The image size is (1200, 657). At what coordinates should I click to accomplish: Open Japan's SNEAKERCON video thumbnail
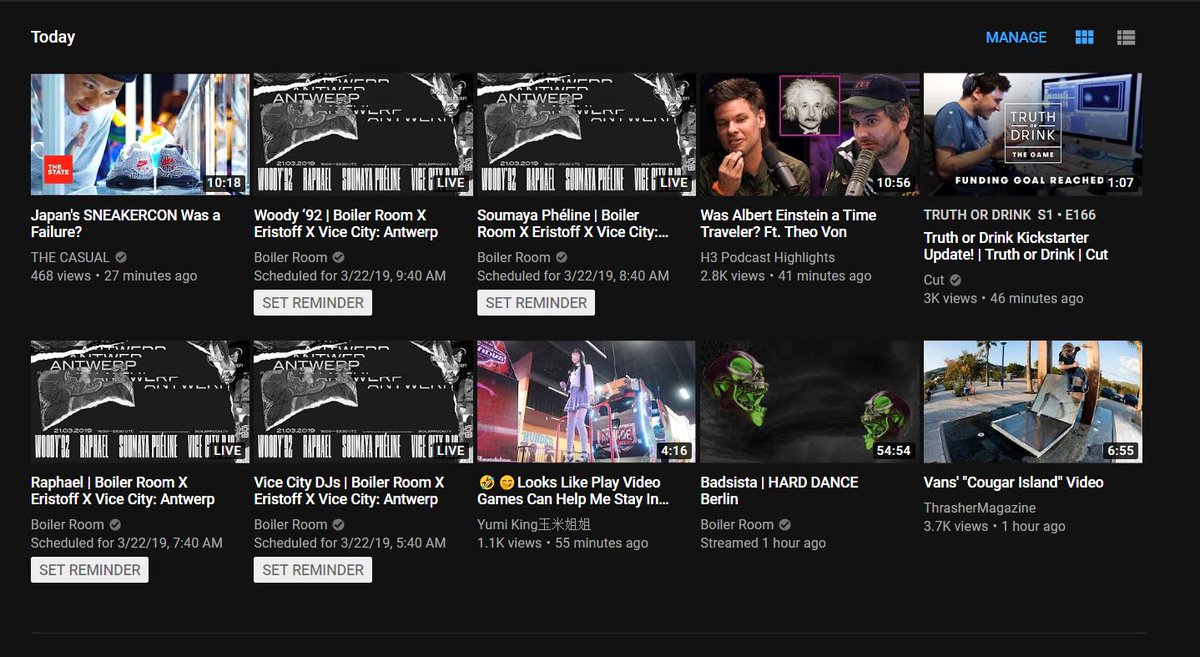(140, 134)
